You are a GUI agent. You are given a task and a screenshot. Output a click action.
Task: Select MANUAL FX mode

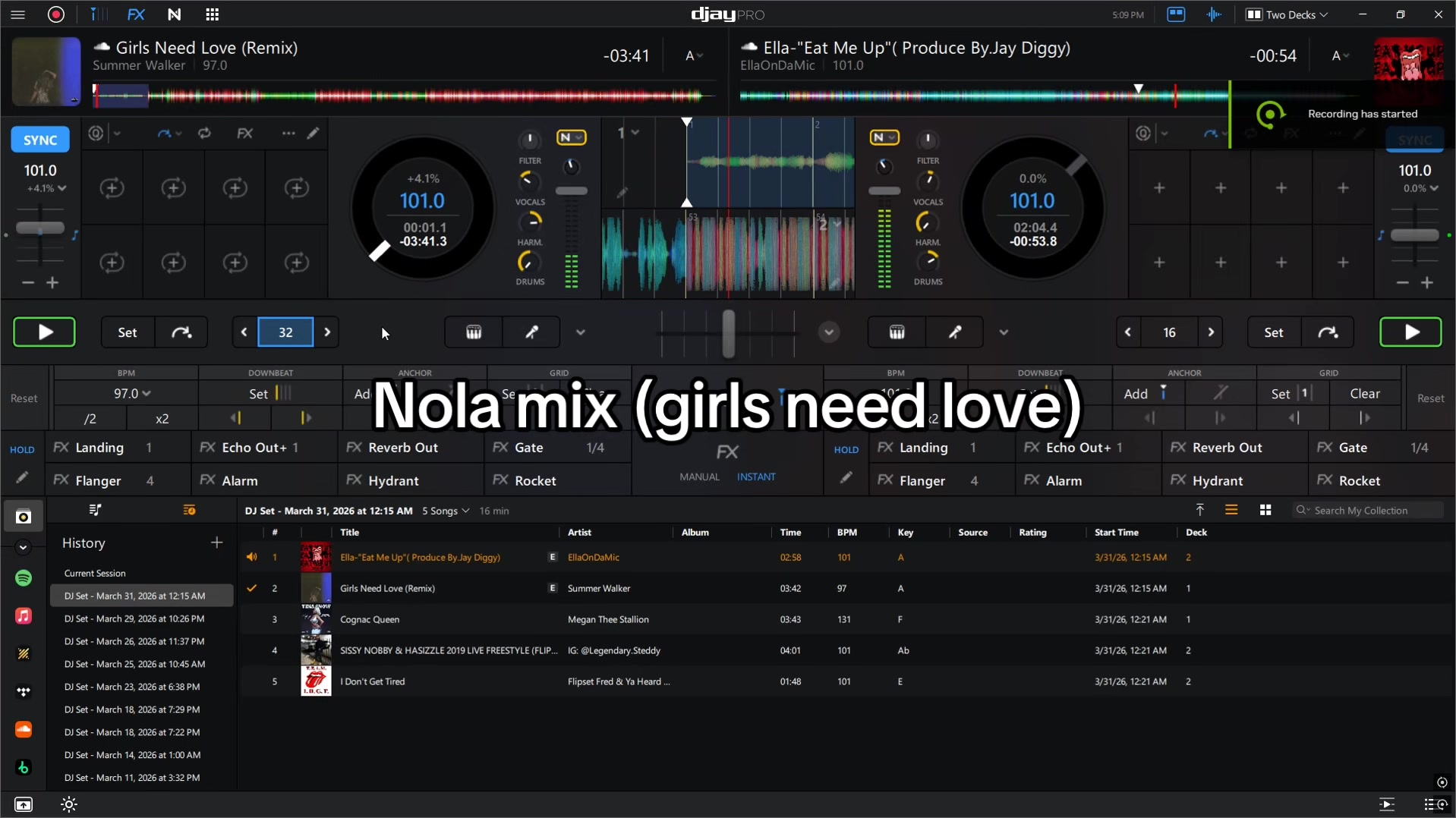[x=699, y=477]
